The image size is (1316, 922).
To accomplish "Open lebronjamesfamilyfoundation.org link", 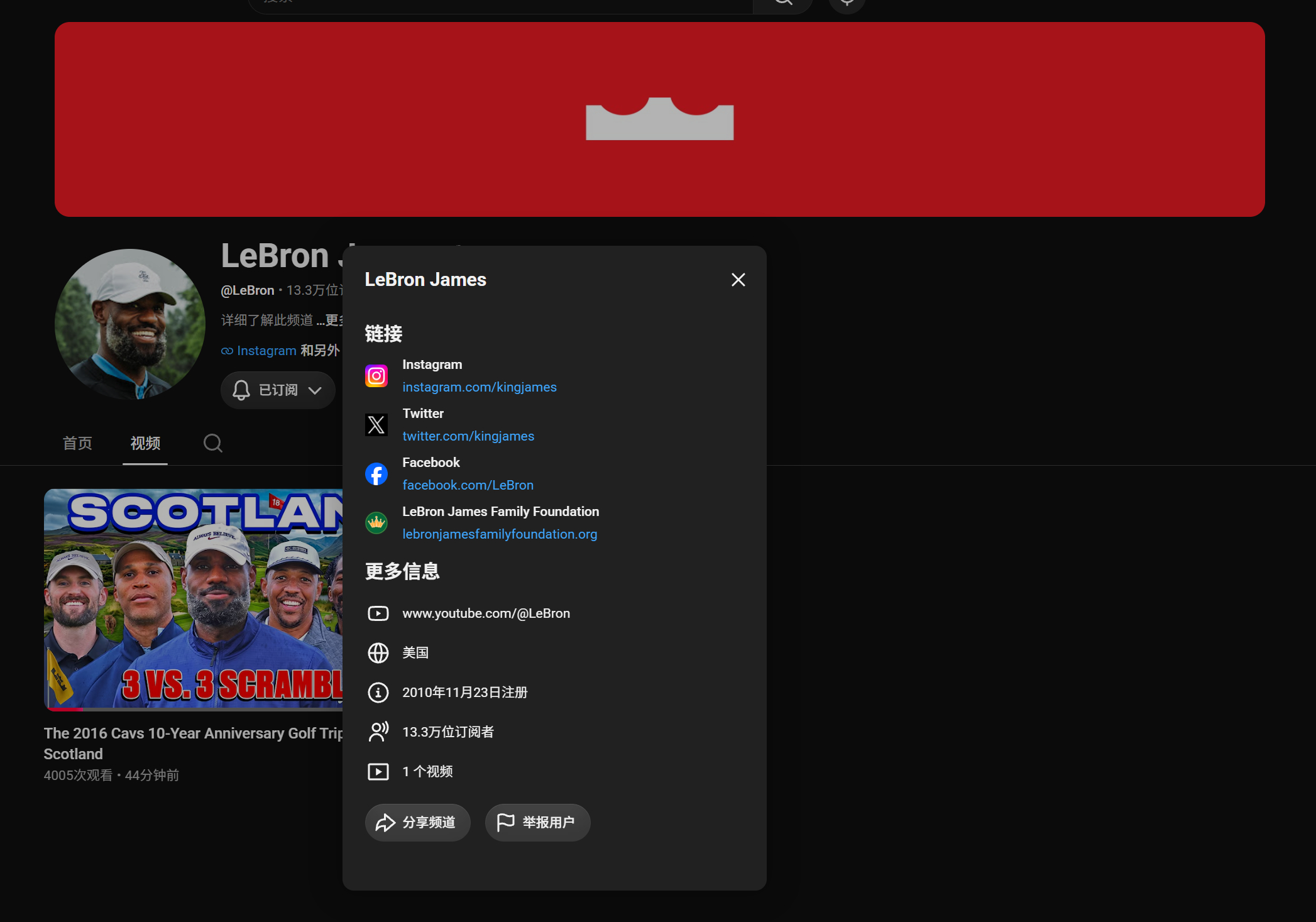I will [500, 534].
